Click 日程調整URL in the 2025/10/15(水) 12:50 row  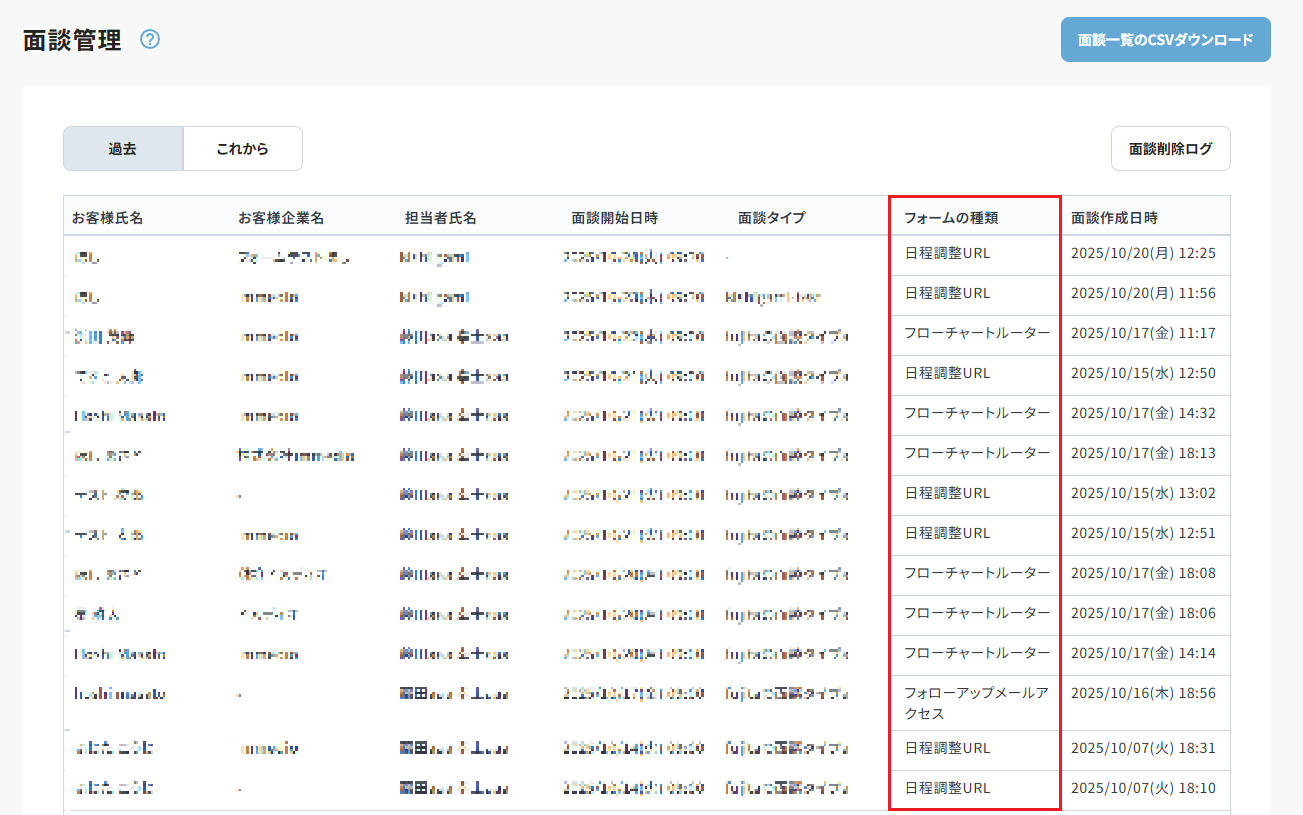click(947, 373)
